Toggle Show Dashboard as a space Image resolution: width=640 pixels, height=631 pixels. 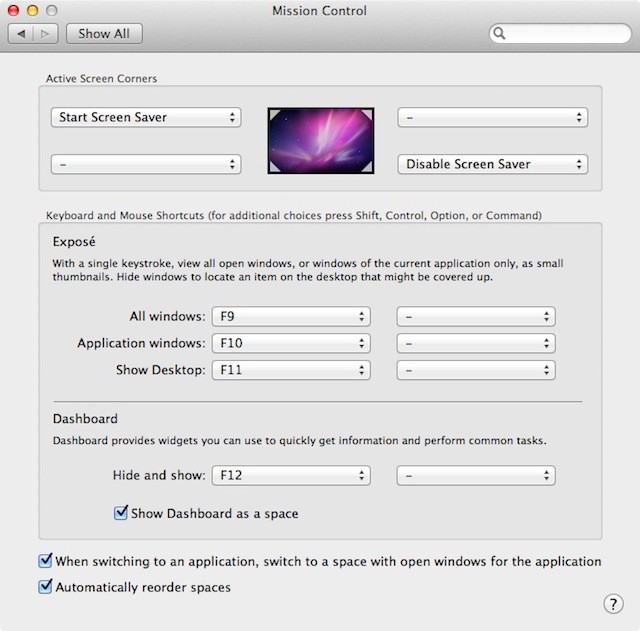click(122, 513)
